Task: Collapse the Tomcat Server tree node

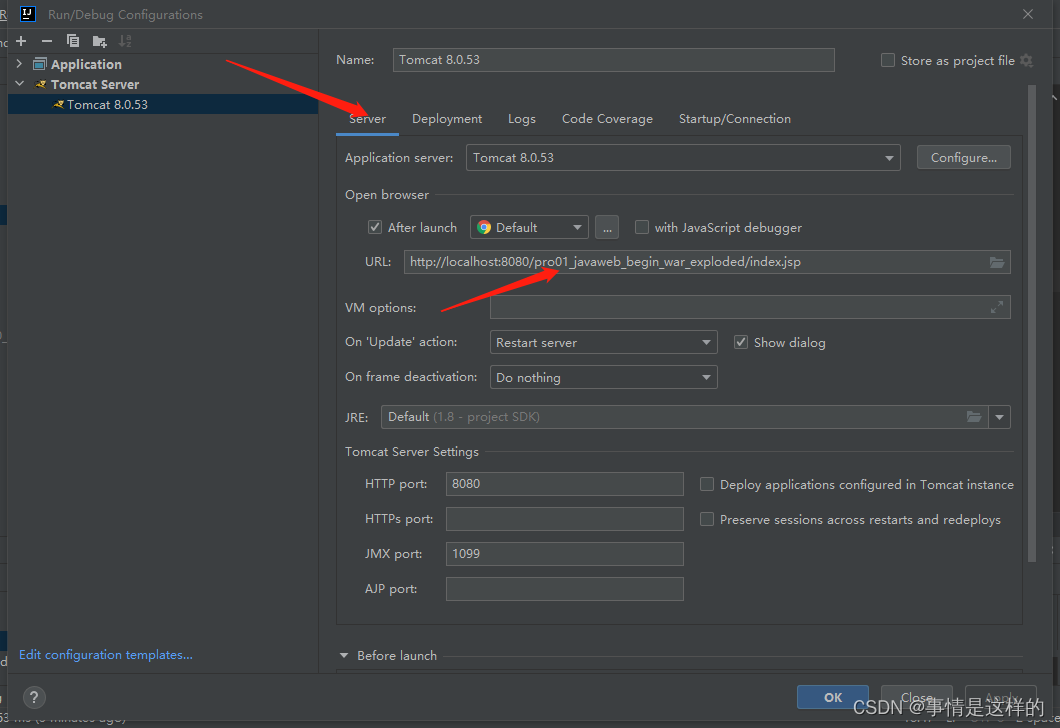Action: (x=20, y=84)
